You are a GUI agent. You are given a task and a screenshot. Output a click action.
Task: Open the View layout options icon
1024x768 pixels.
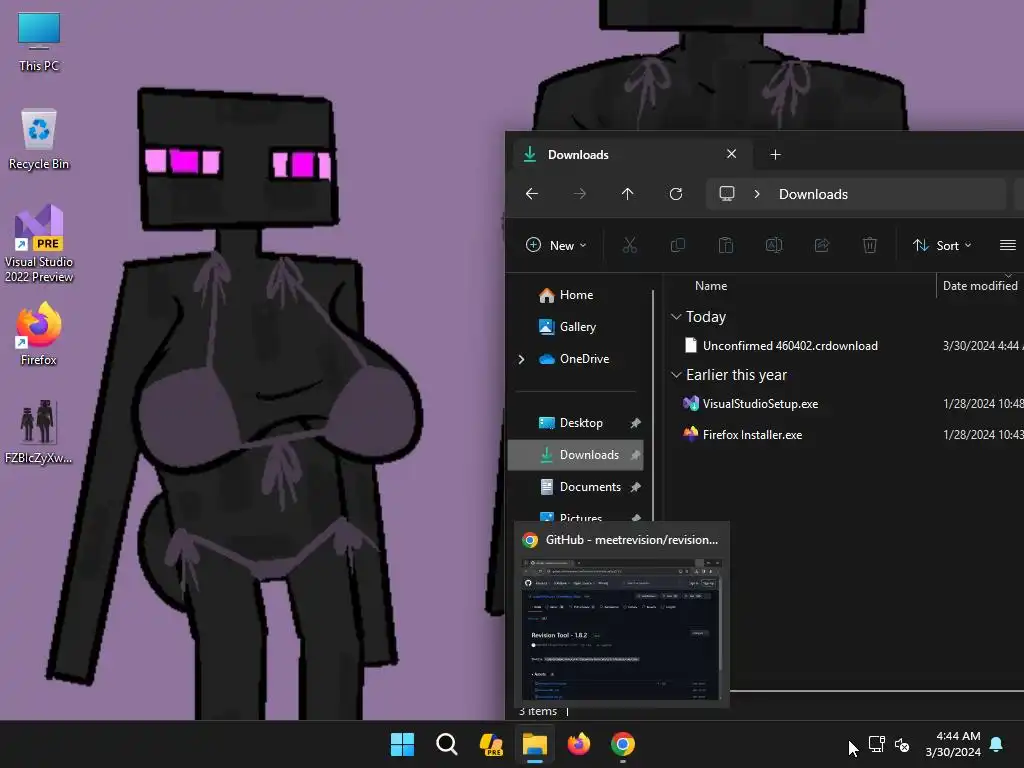pyautogui.click(x=1008, y=246)
